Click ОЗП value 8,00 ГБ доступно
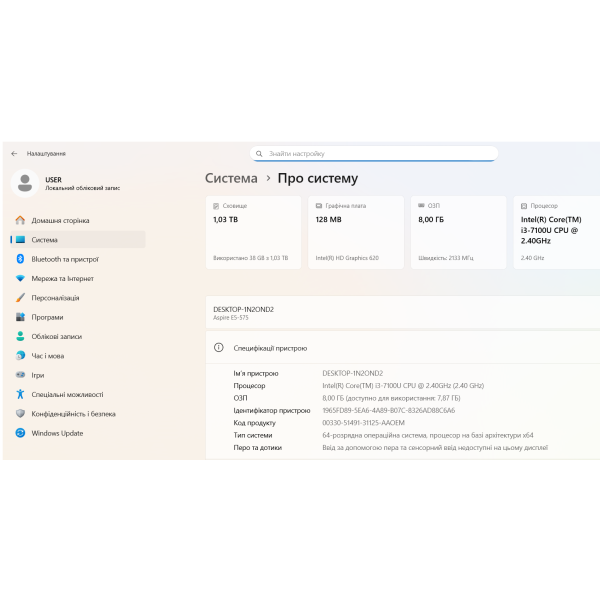The height and width of the screenshot is (600, 600). [x=391, y=398]
